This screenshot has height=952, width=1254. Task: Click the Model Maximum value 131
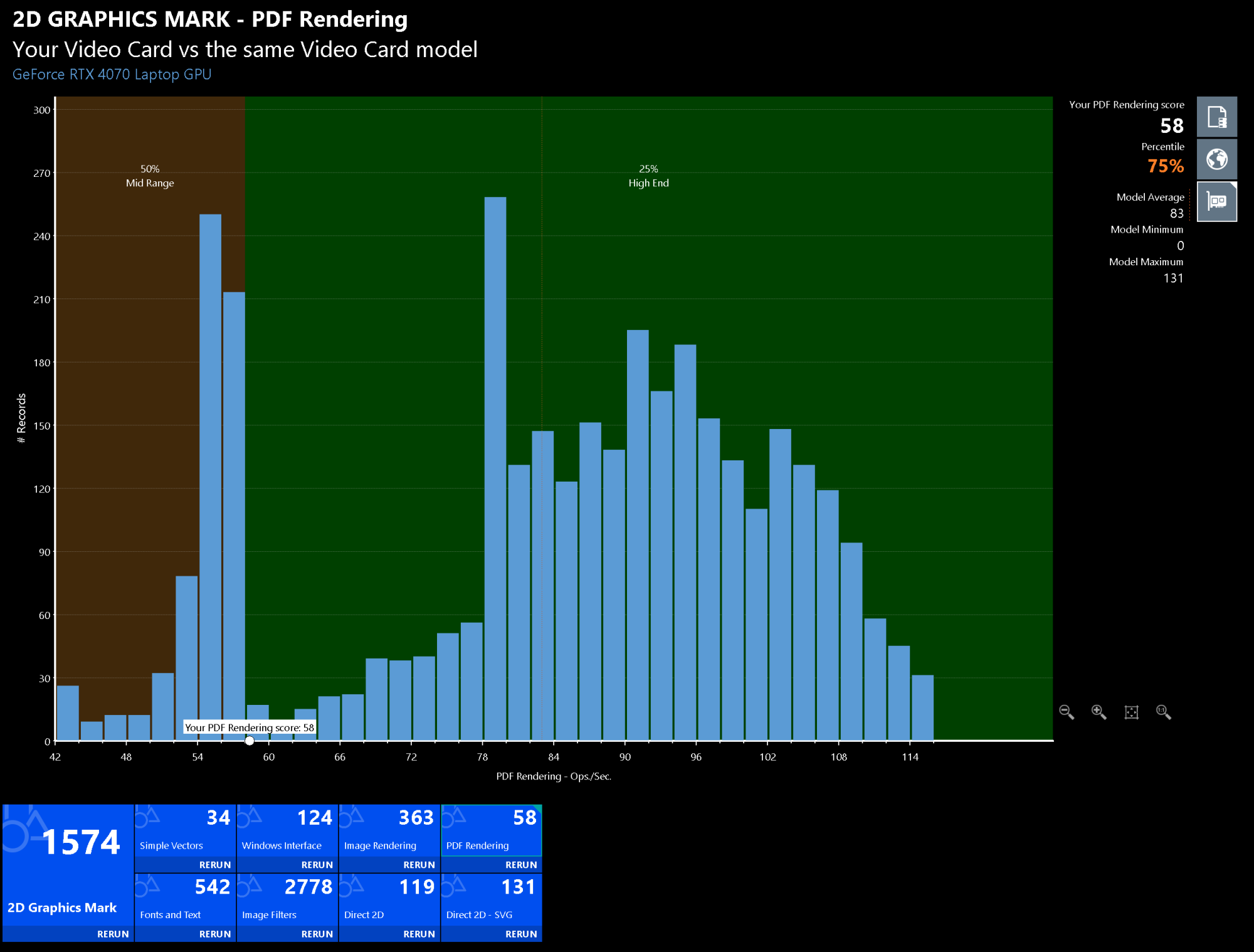coord(1174,278)
